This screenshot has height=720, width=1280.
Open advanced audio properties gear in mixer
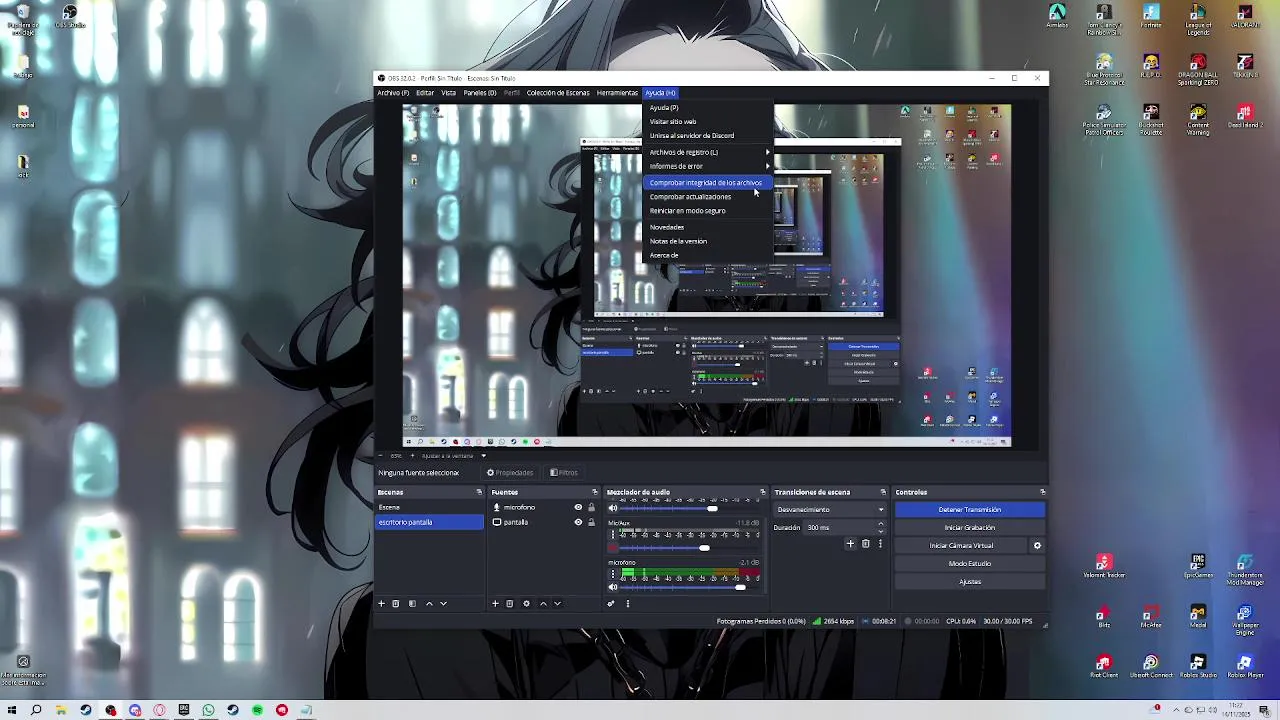611,604
